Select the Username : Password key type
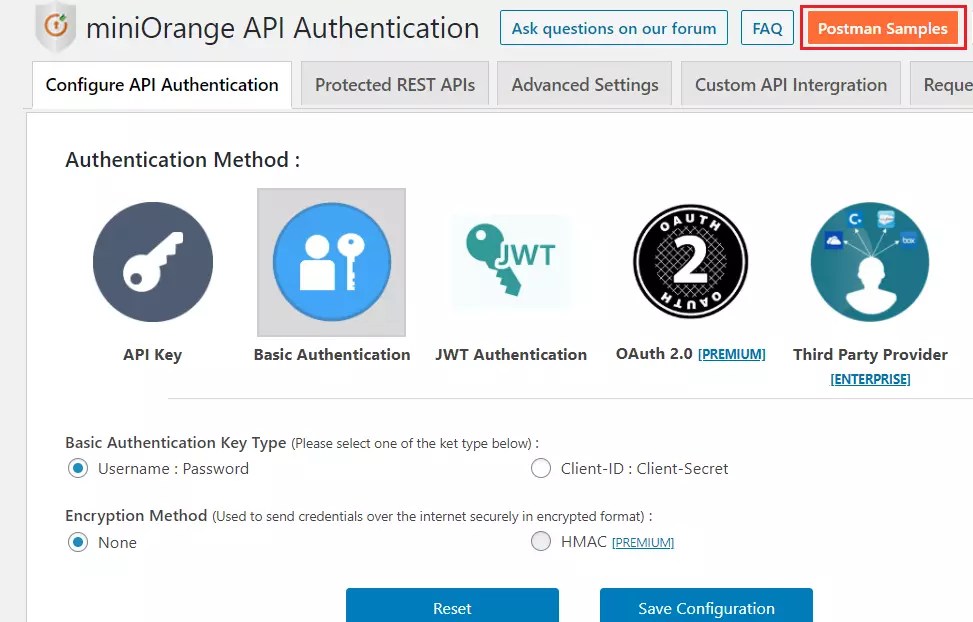This screenshot has width=973, height=622. pyautogui.click(x=77, y=467)
